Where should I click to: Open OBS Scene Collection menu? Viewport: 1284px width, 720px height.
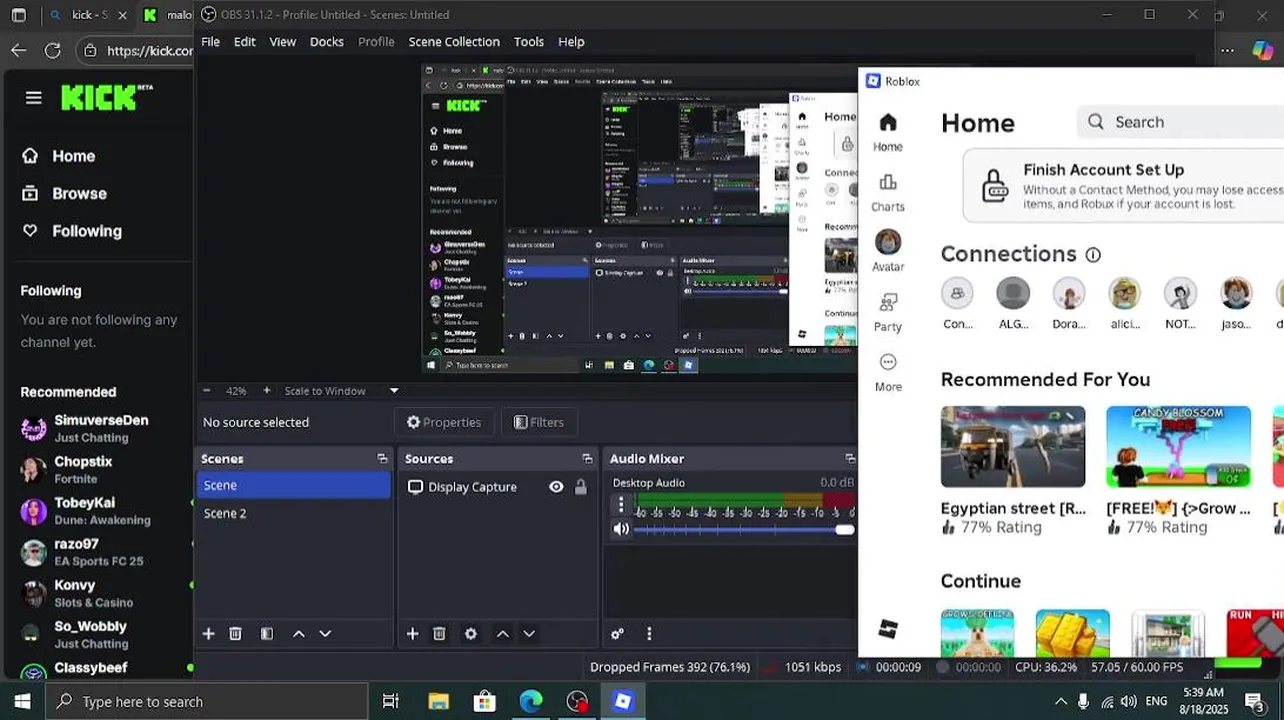pyautogui.click(x=454, y=42)
